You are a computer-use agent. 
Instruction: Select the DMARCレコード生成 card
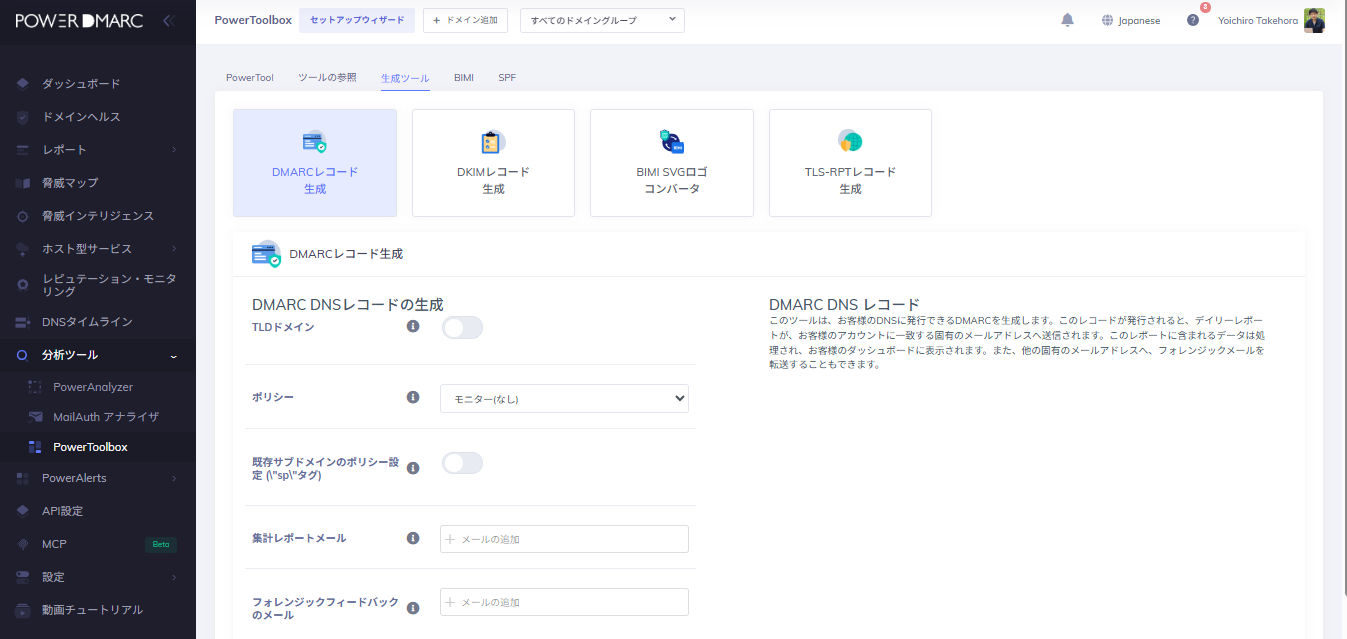pyautogui.click(x=315, y=163)
